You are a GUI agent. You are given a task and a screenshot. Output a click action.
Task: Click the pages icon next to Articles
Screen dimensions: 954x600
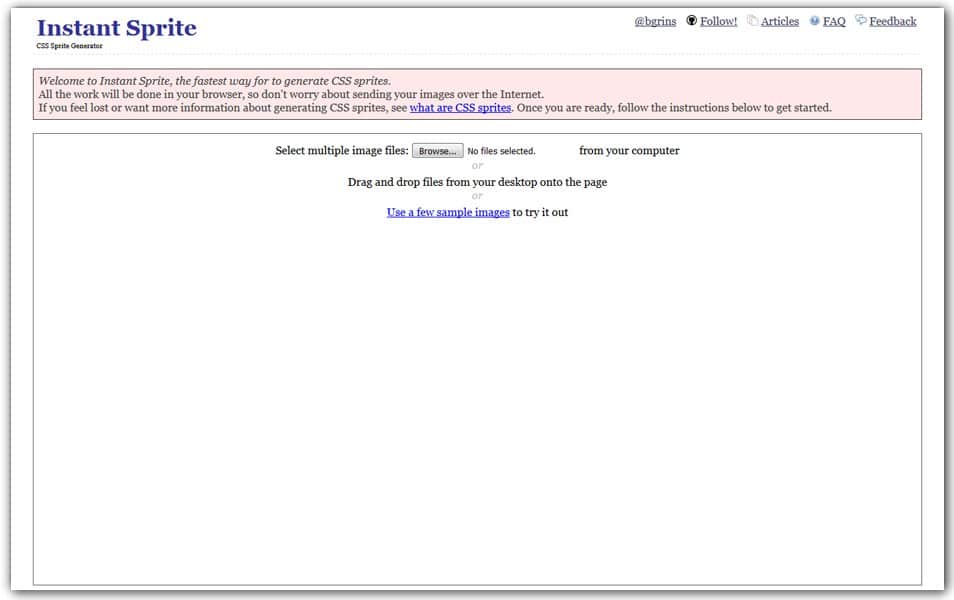pyautogui.click(x=752, y=21)
